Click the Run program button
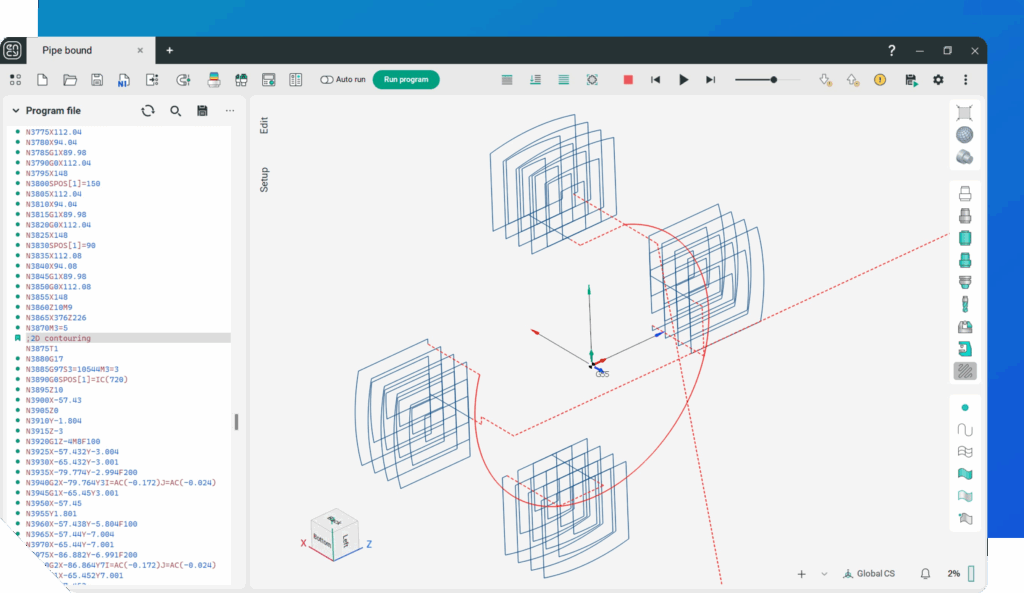1024x593 pixels. click(x=406, y=80)
